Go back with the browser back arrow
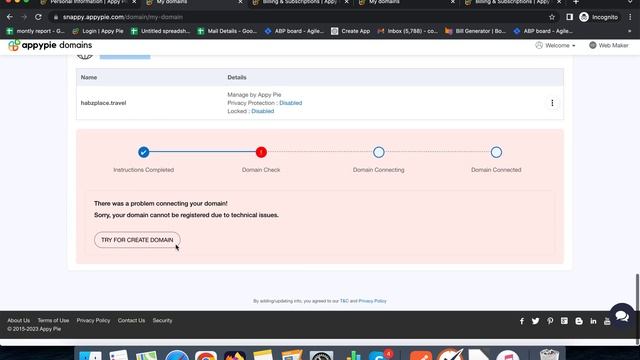 click(10, 17)
